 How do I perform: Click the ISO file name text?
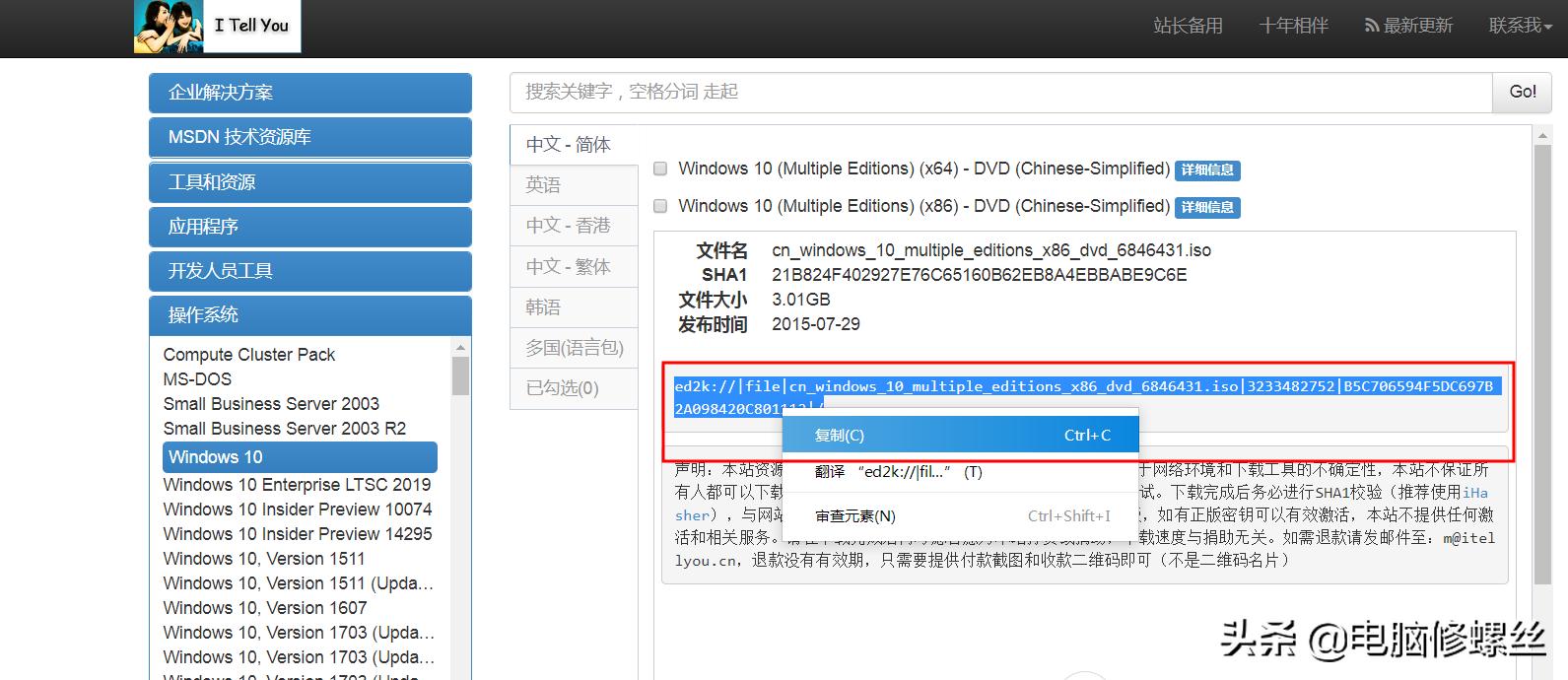pyautogui.click(x=991, y=250)
